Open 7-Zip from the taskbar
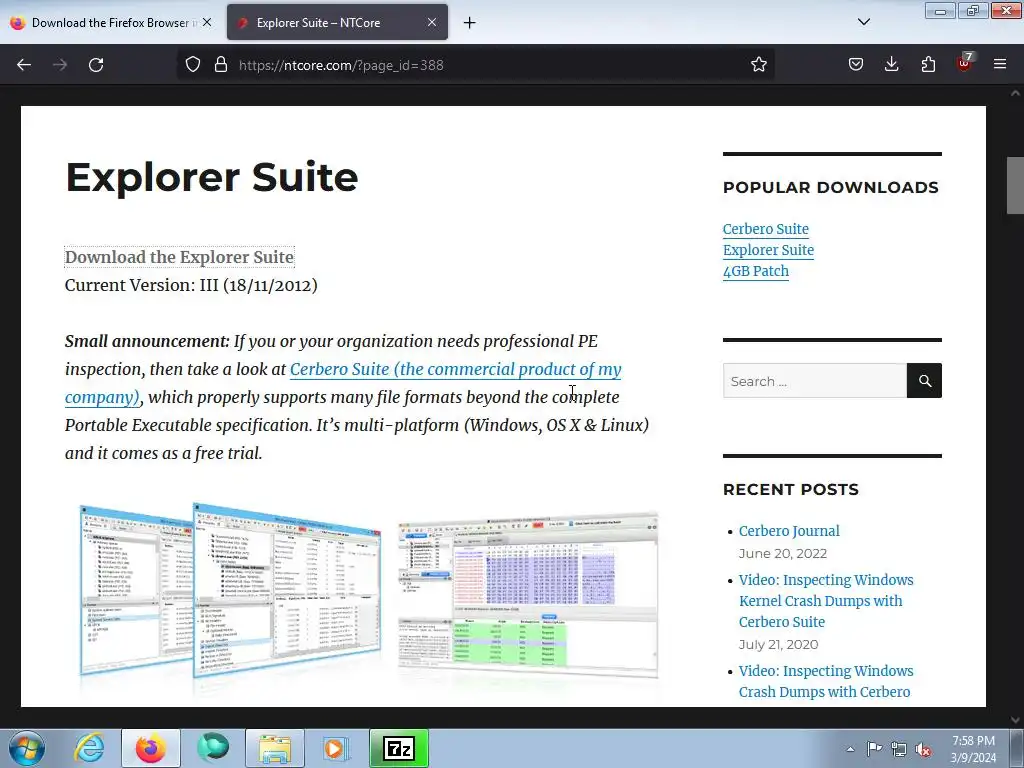The height and width of the screenshot is (768, 1024). pyautogui.click(x=399, y=748)
